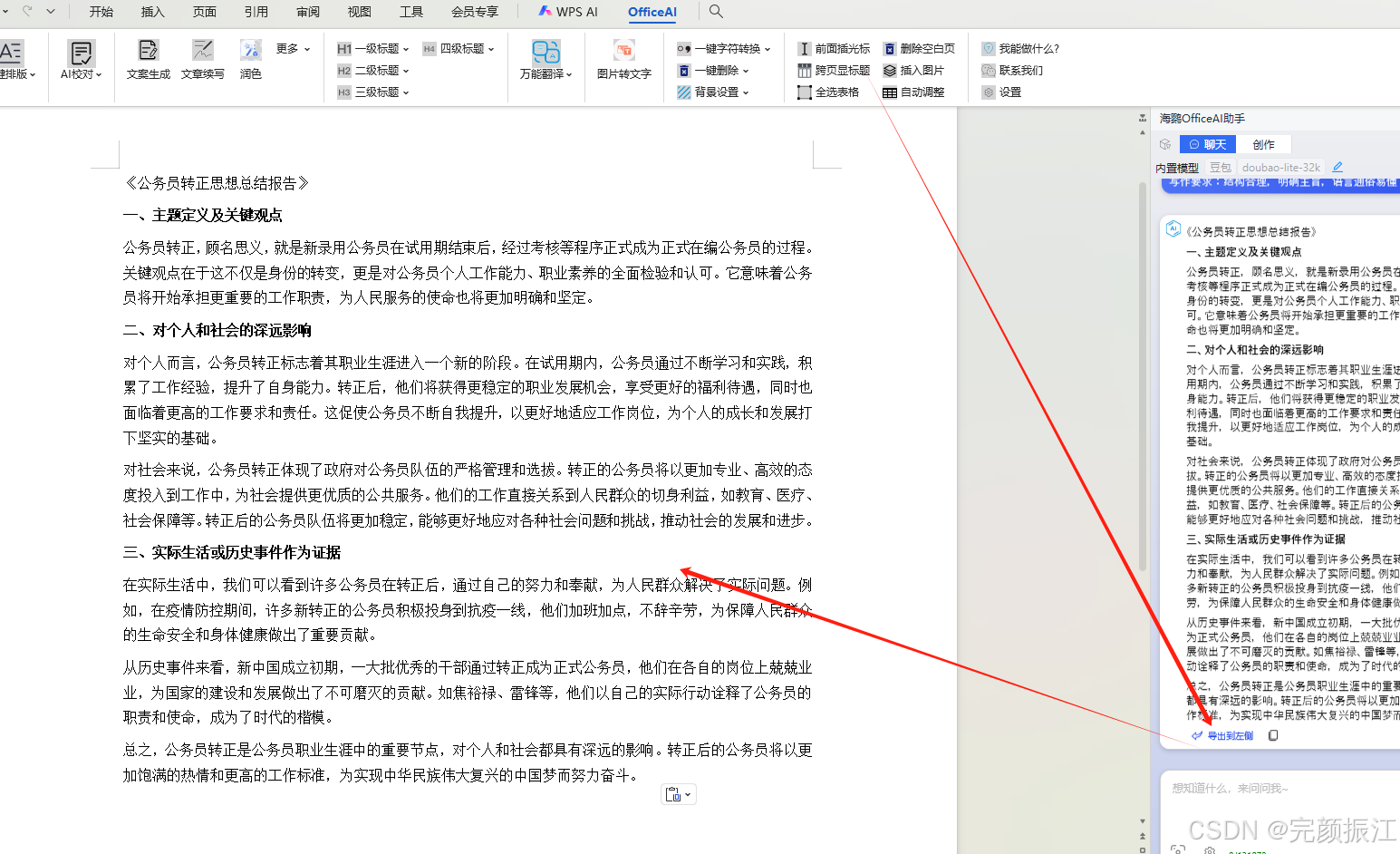Image resolution: width=1400 pixels, height=854 pixels.
Task: Expand the 一键字符转换 dropdown
Action: 724,49
